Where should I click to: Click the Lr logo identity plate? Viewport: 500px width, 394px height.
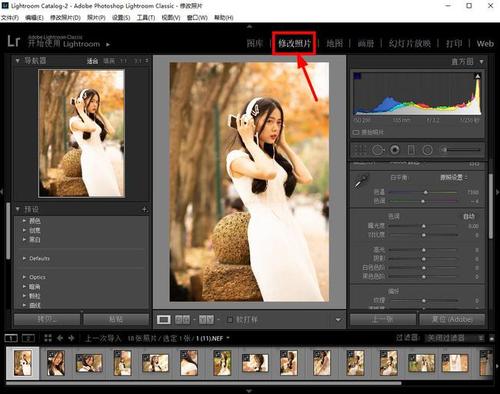point(14,41)
